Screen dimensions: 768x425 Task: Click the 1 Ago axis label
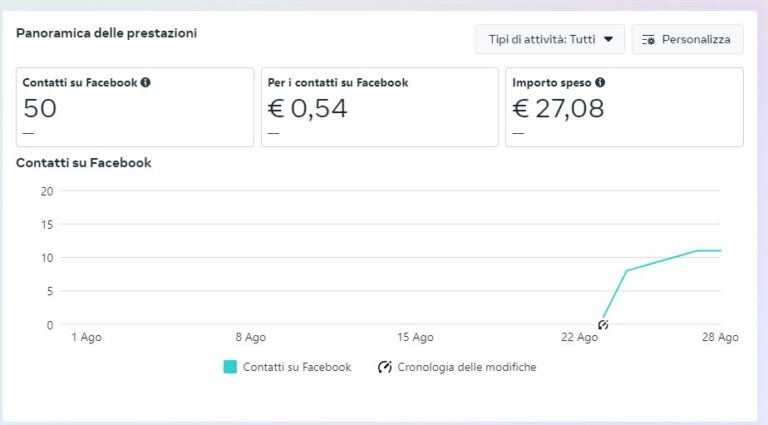click(86, 337)
